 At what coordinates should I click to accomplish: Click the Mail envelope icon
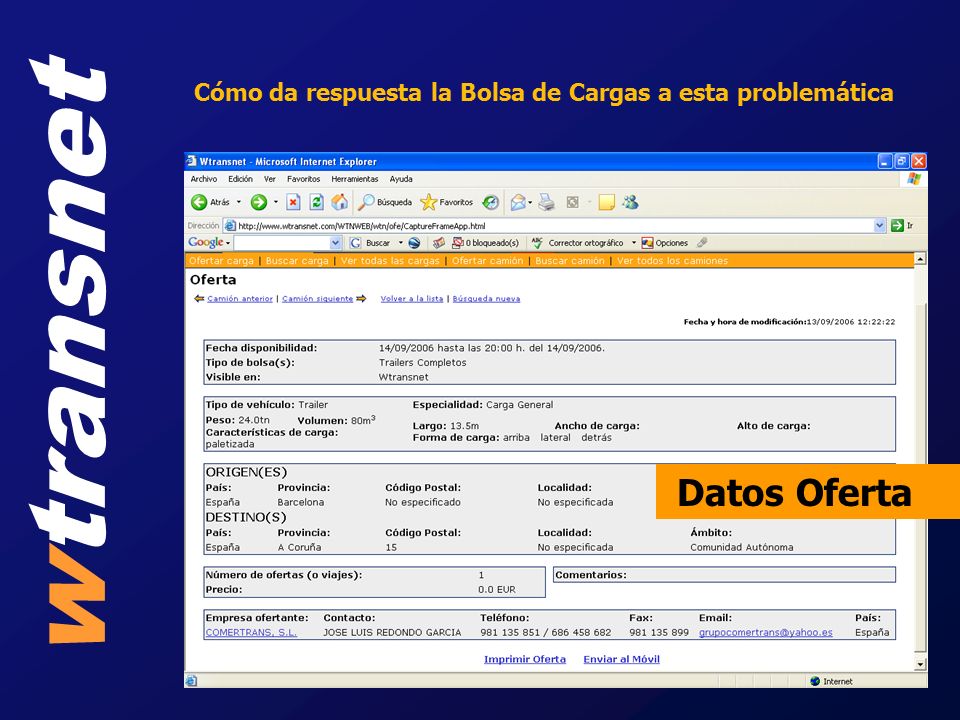(x=518, y=202)
